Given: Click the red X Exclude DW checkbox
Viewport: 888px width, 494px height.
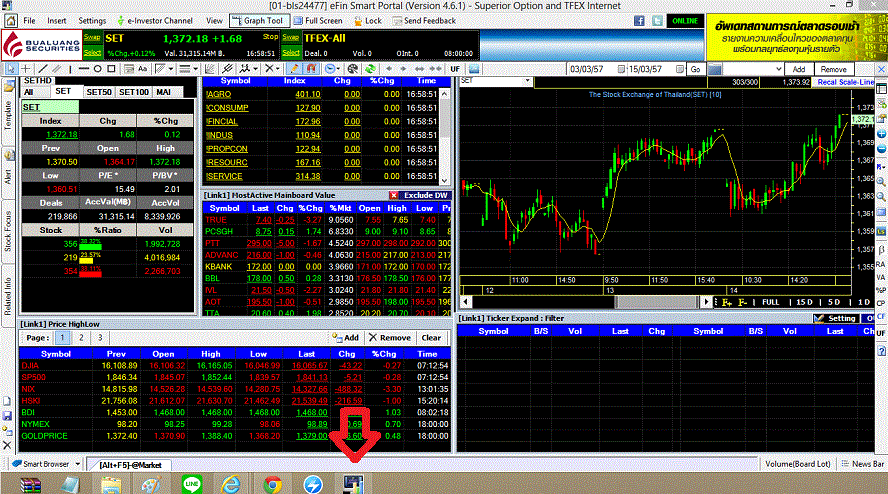Looking at the screenshot, I should [394, 195].
